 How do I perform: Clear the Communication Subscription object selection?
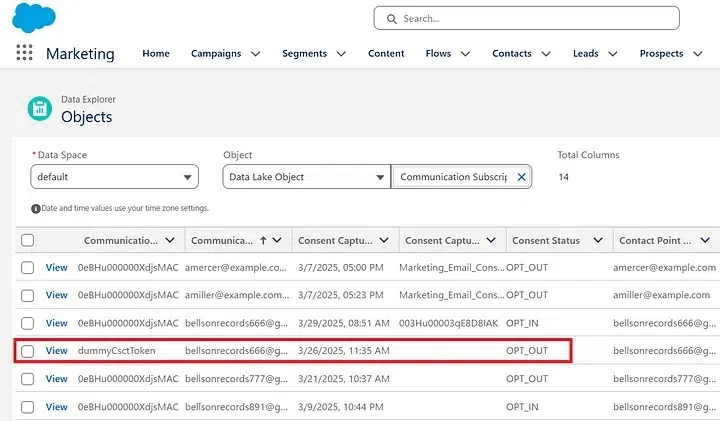pos(521,177)
